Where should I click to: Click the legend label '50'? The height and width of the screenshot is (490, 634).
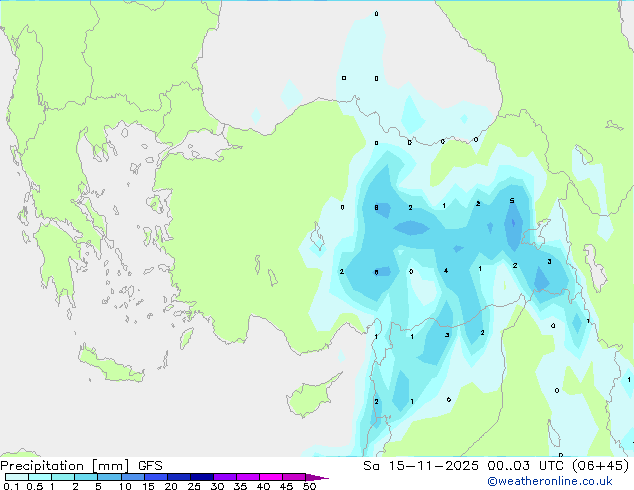click(310, 486)
